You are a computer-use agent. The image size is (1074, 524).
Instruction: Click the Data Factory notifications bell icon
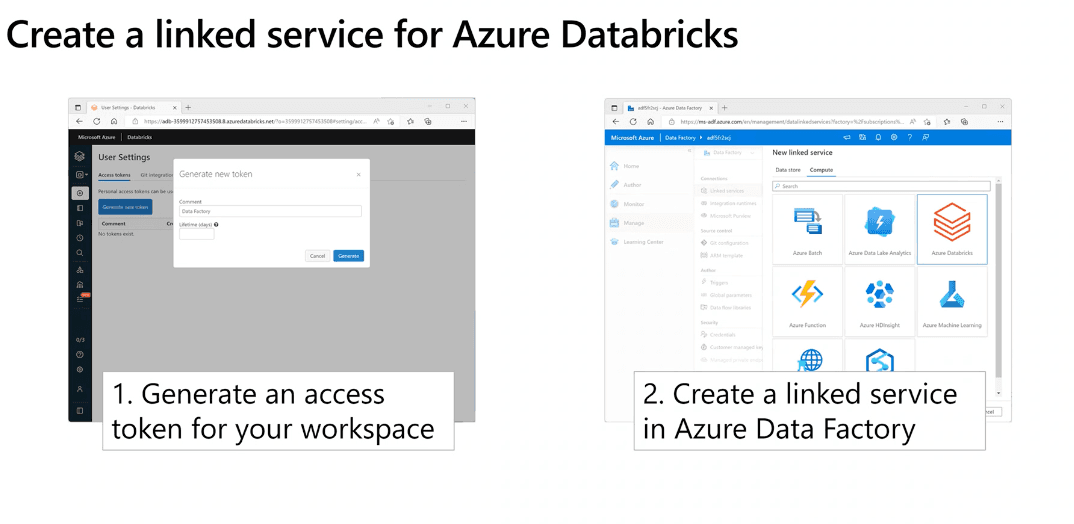878,137
